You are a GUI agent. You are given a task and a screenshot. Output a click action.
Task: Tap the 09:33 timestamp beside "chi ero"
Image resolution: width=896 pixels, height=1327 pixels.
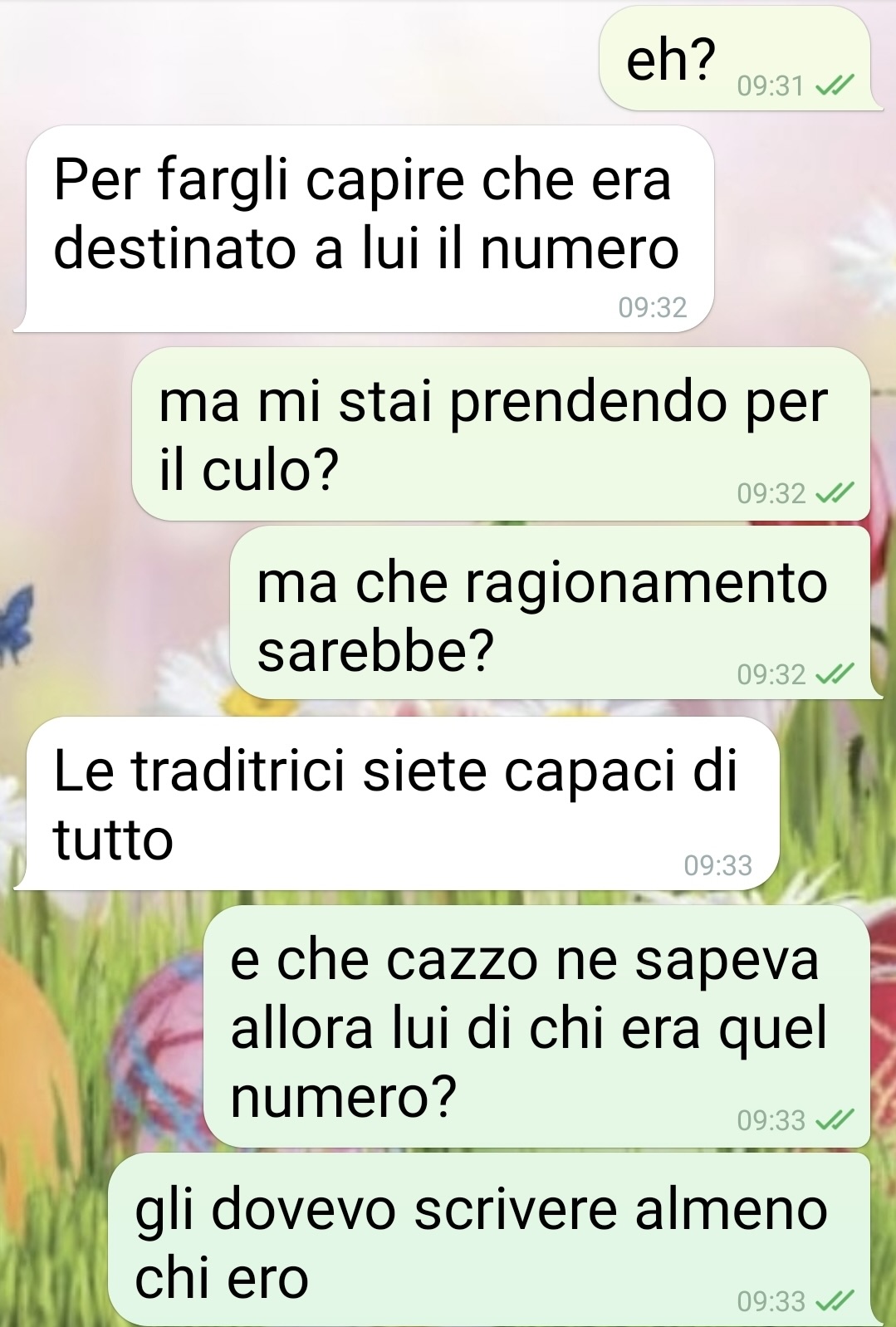[771, 1300]
